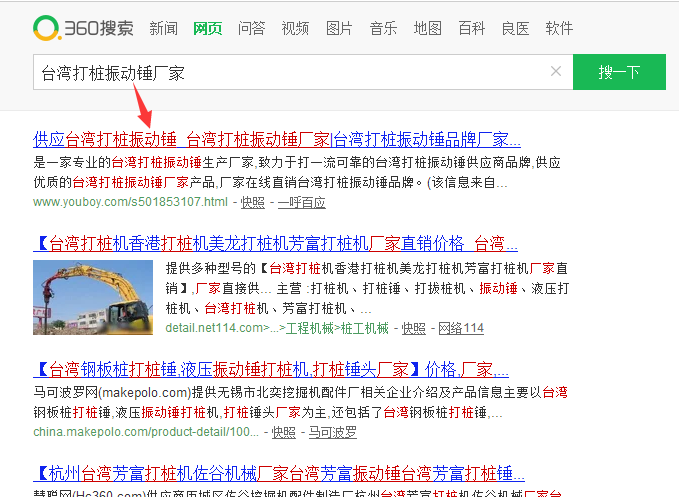Click the 搜一下 search button
This screenshot has height=497, width=679.
point(619,72)
